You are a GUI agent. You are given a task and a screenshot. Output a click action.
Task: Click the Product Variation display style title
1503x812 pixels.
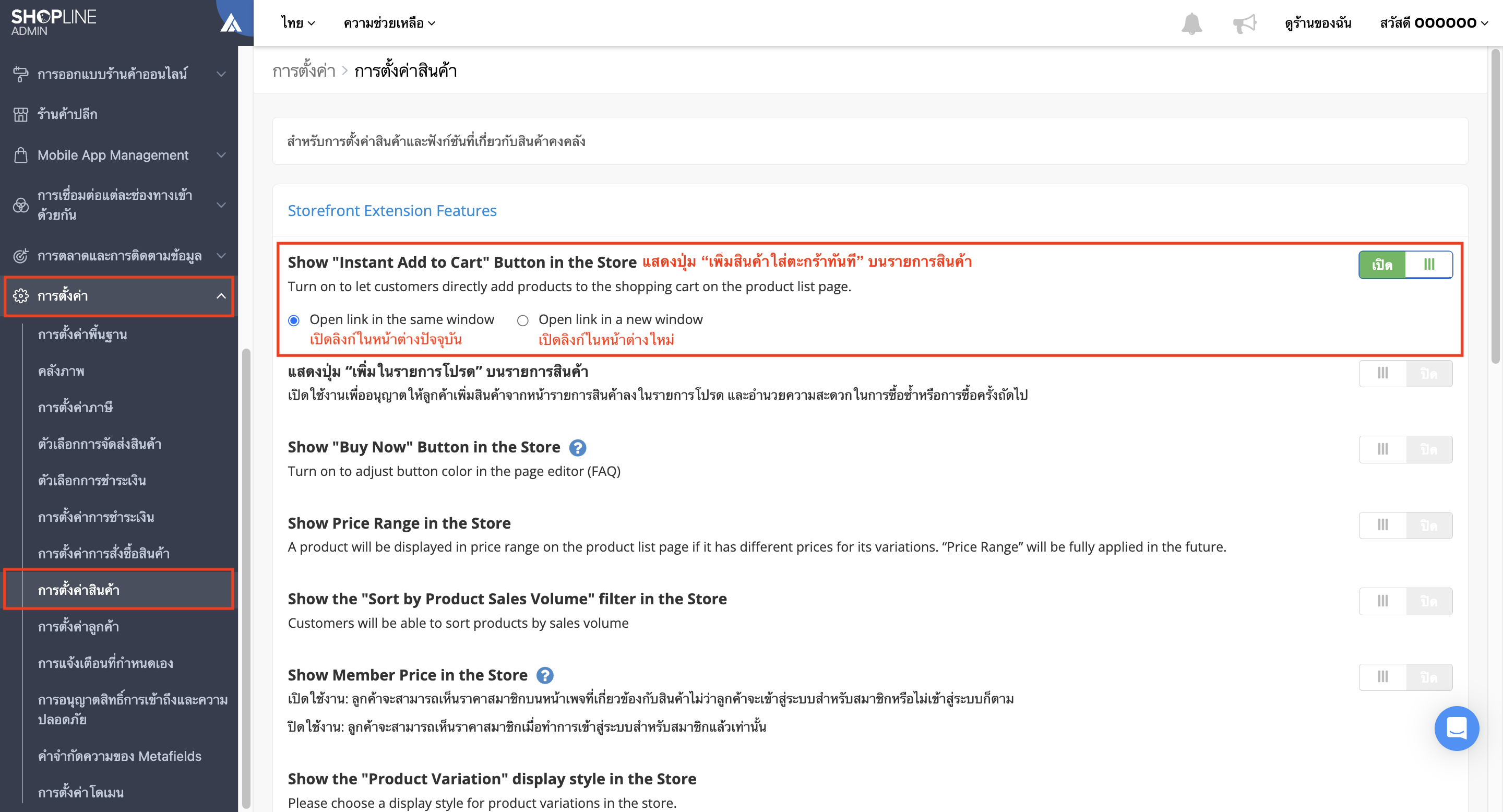[x=492, y=779]
